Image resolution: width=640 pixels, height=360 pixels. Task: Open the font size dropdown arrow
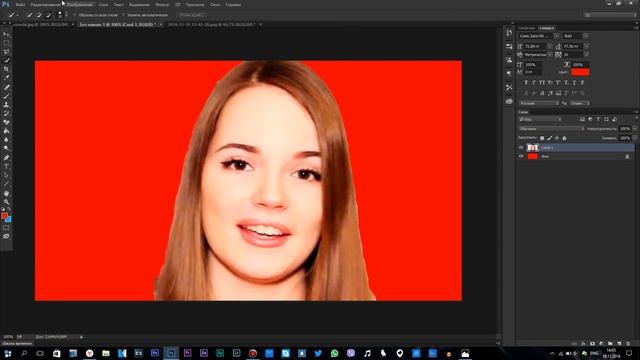[x=549, y=47]
